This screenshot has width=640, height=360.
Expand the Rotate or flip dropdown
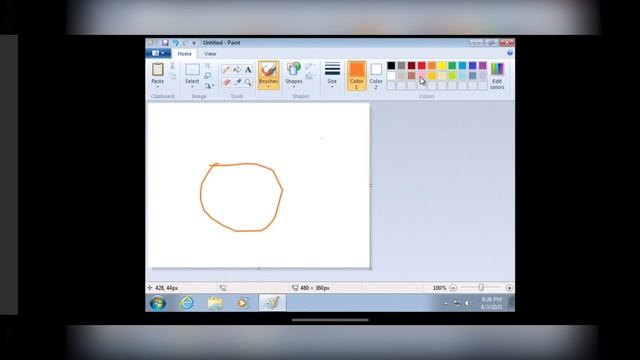pos(209,86)
